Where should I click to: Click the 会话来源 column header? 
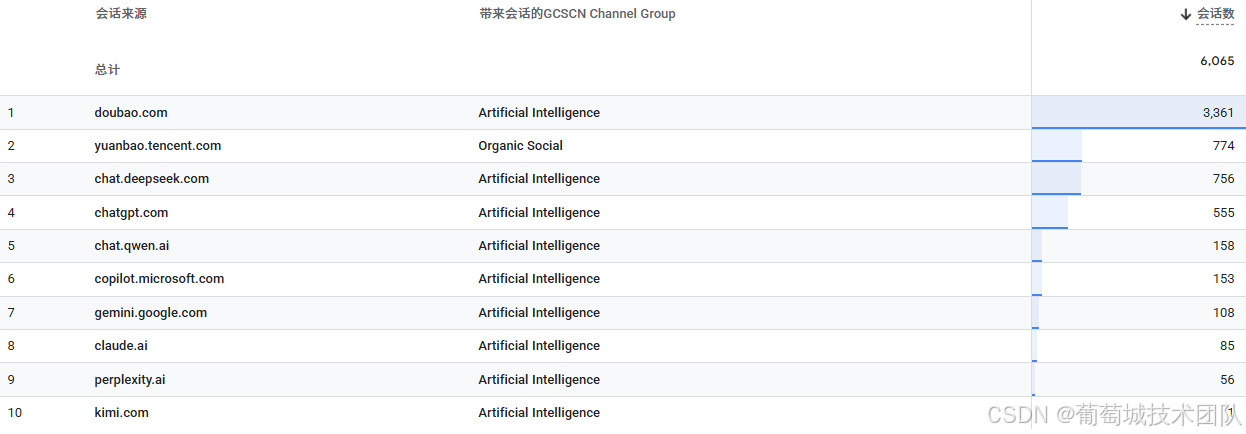coord(121,14)
